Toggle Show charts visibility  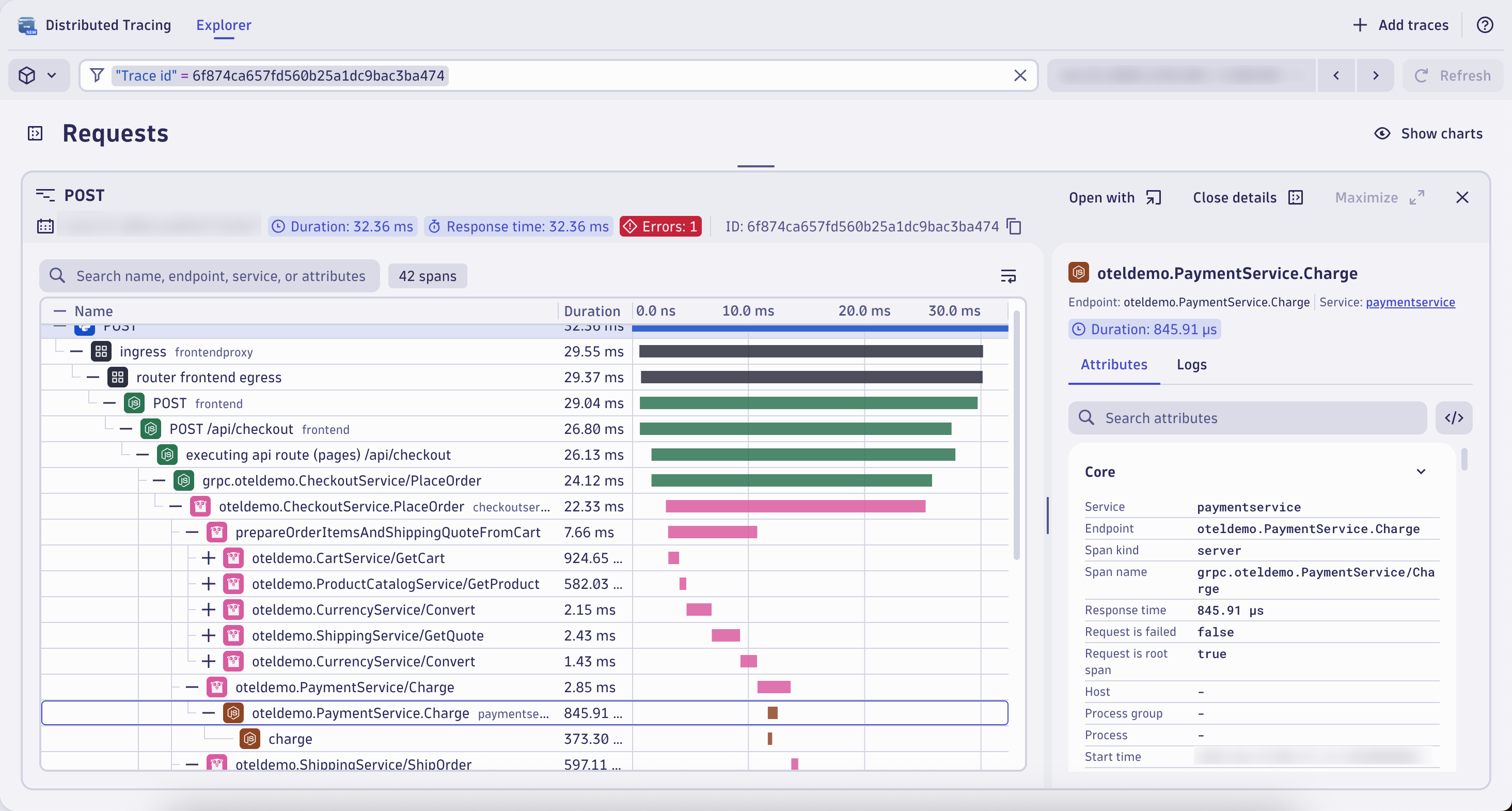(1428, 134)
